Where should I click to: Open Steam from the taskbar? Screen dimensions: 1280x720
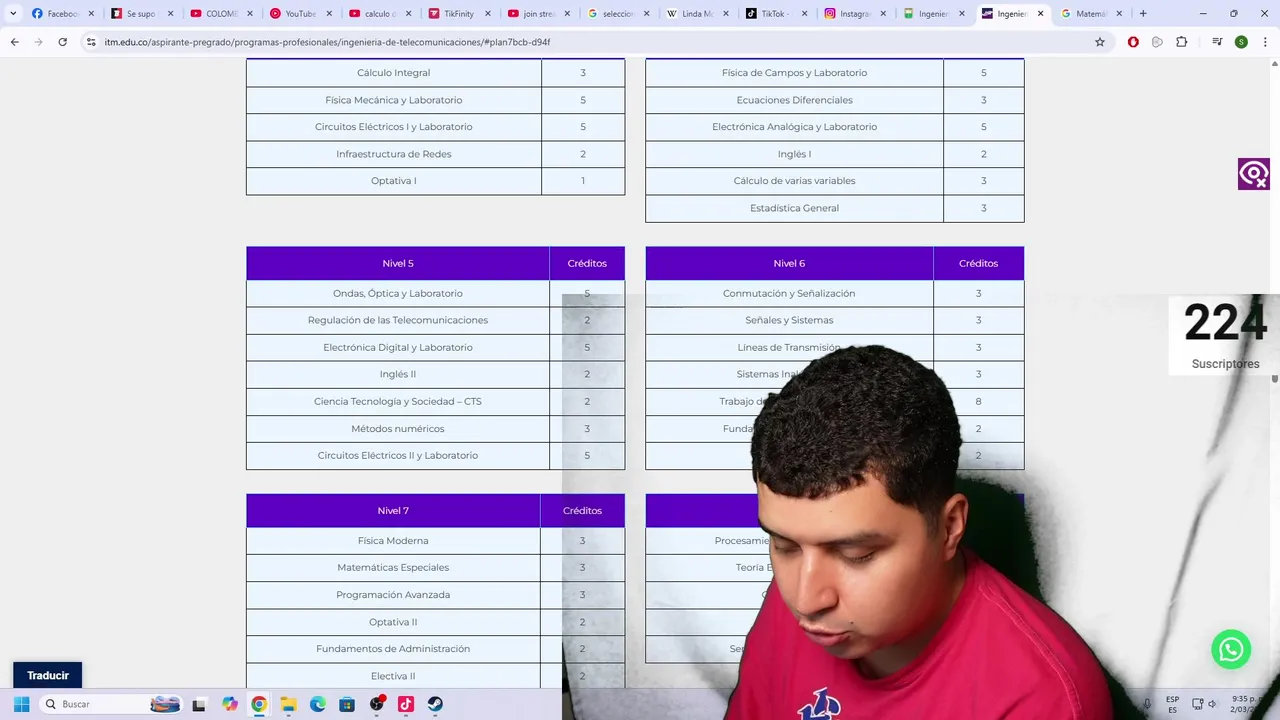coord(435,704)
